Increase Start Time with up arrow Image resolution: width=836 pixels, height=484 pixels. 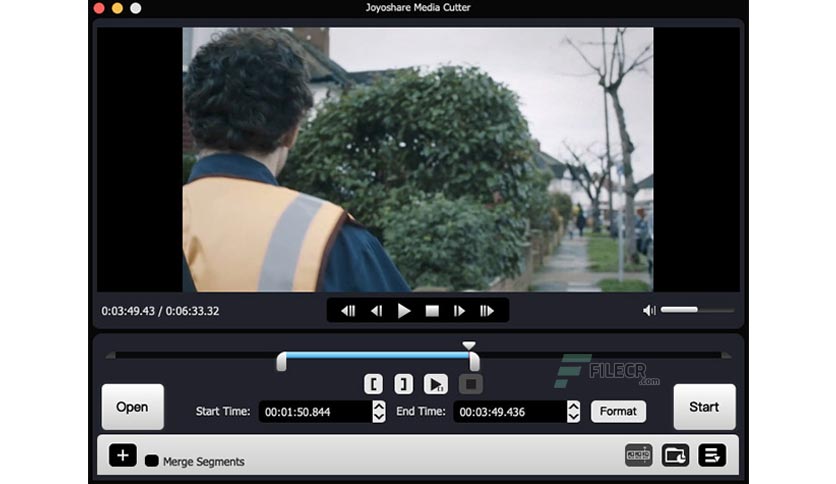click(379, 406)
